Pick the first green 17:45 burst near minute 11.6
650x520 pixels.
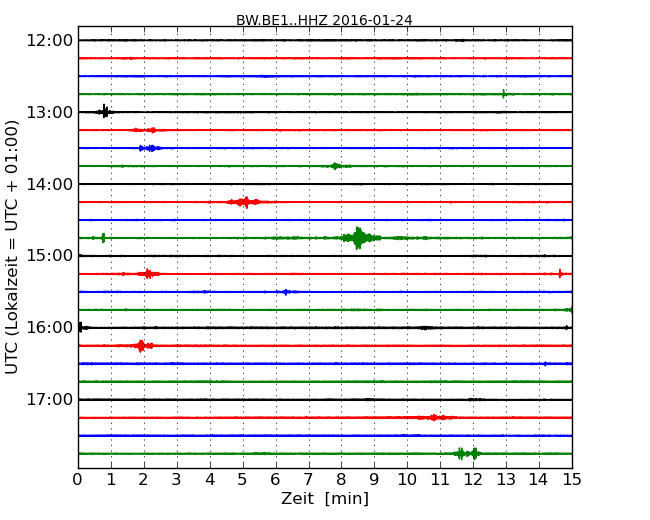(460, 454)
